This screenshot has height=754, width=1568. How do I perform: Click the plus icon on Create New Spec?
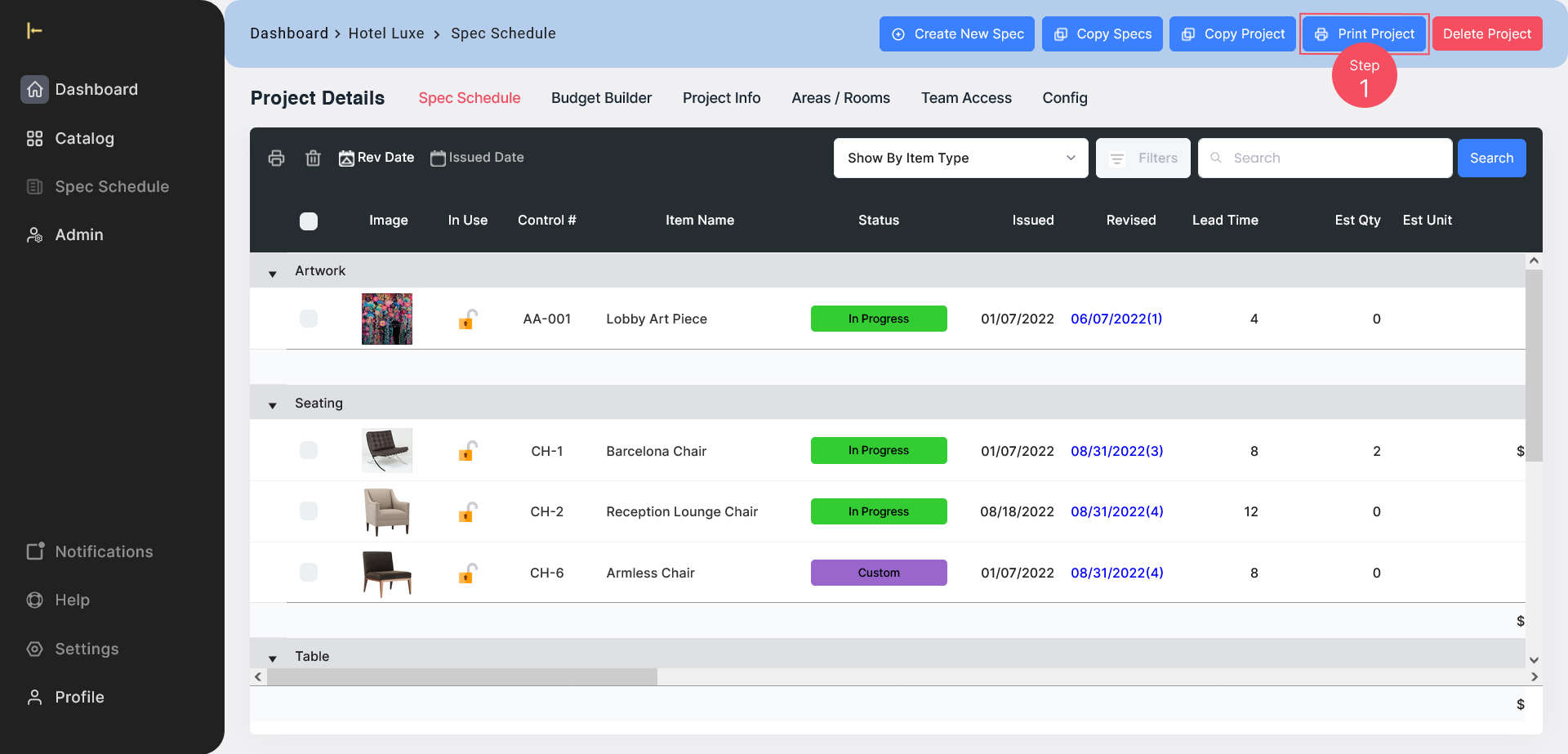[898, 34]
